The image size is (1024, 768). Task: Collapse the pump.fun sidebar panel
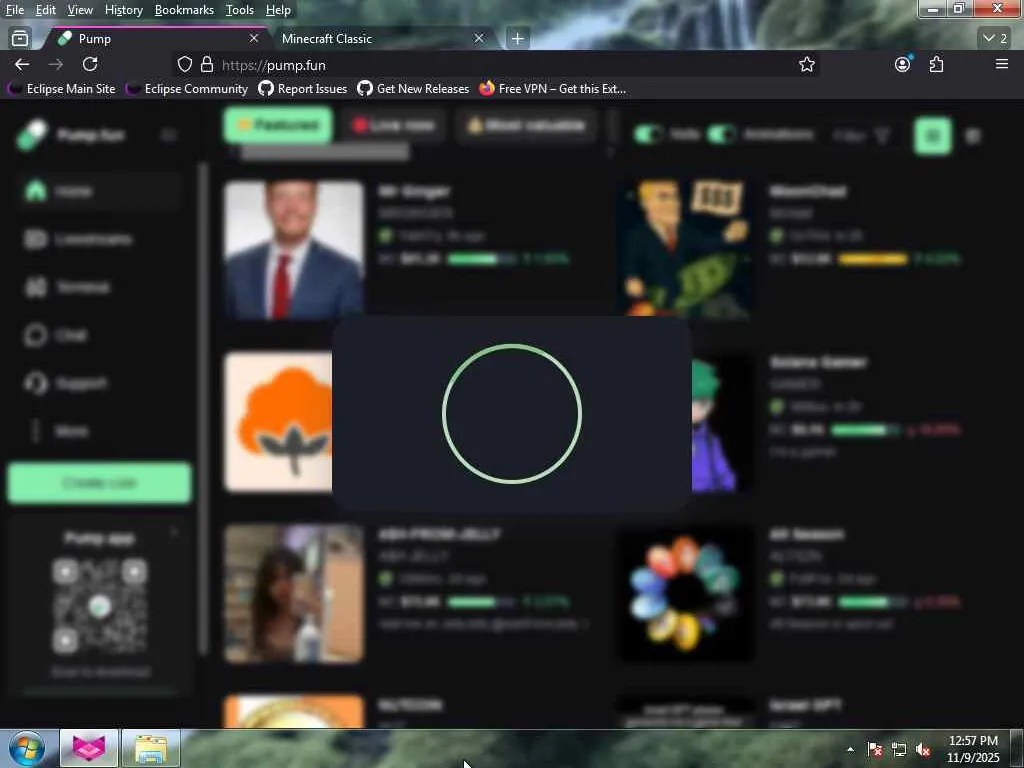pos(168,135)
